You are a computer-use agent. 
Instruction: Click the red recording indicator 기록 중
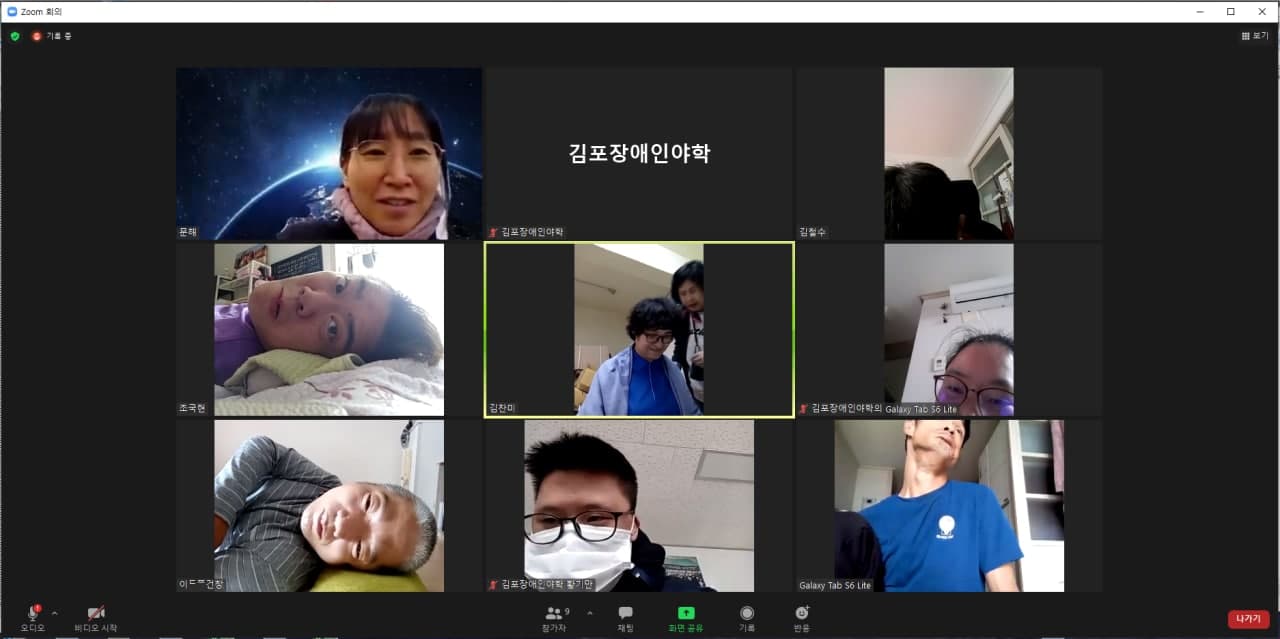[x=52, y=36]
